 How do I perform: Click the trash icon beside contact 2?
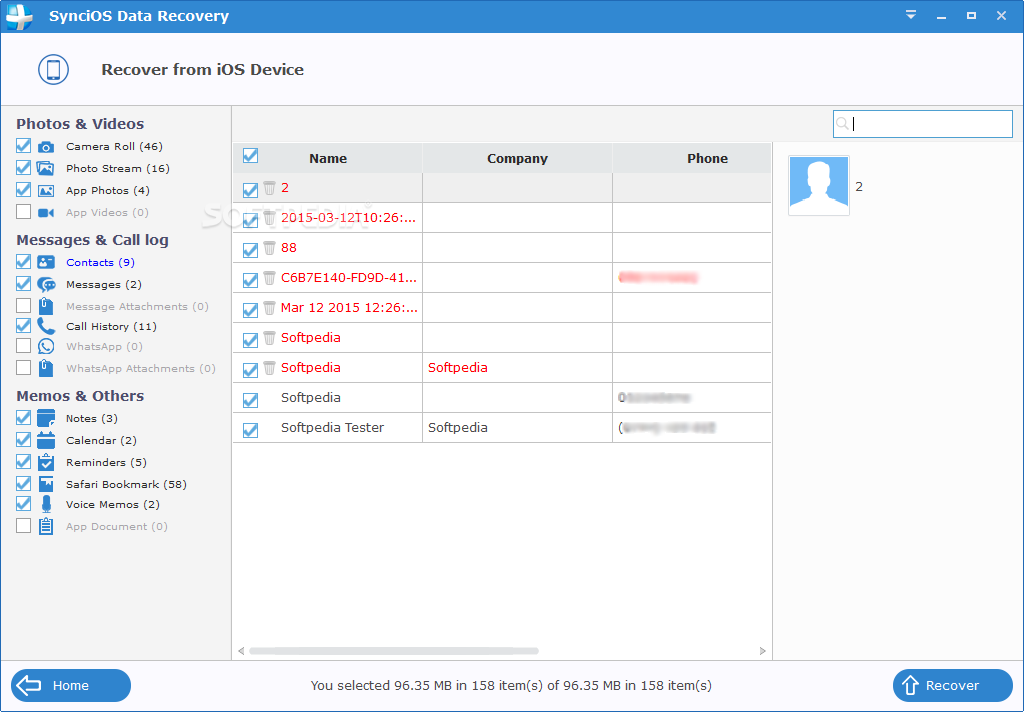[x=269, y=188]
